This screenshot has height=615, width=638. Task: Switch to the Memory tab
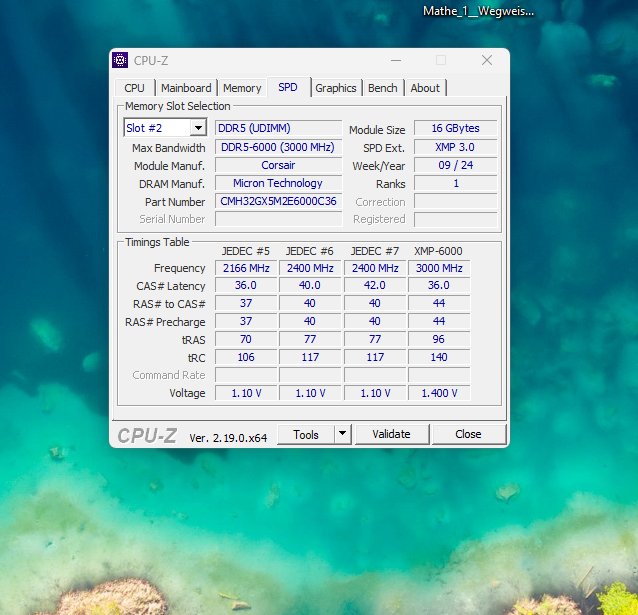click(x=242, y=88)
